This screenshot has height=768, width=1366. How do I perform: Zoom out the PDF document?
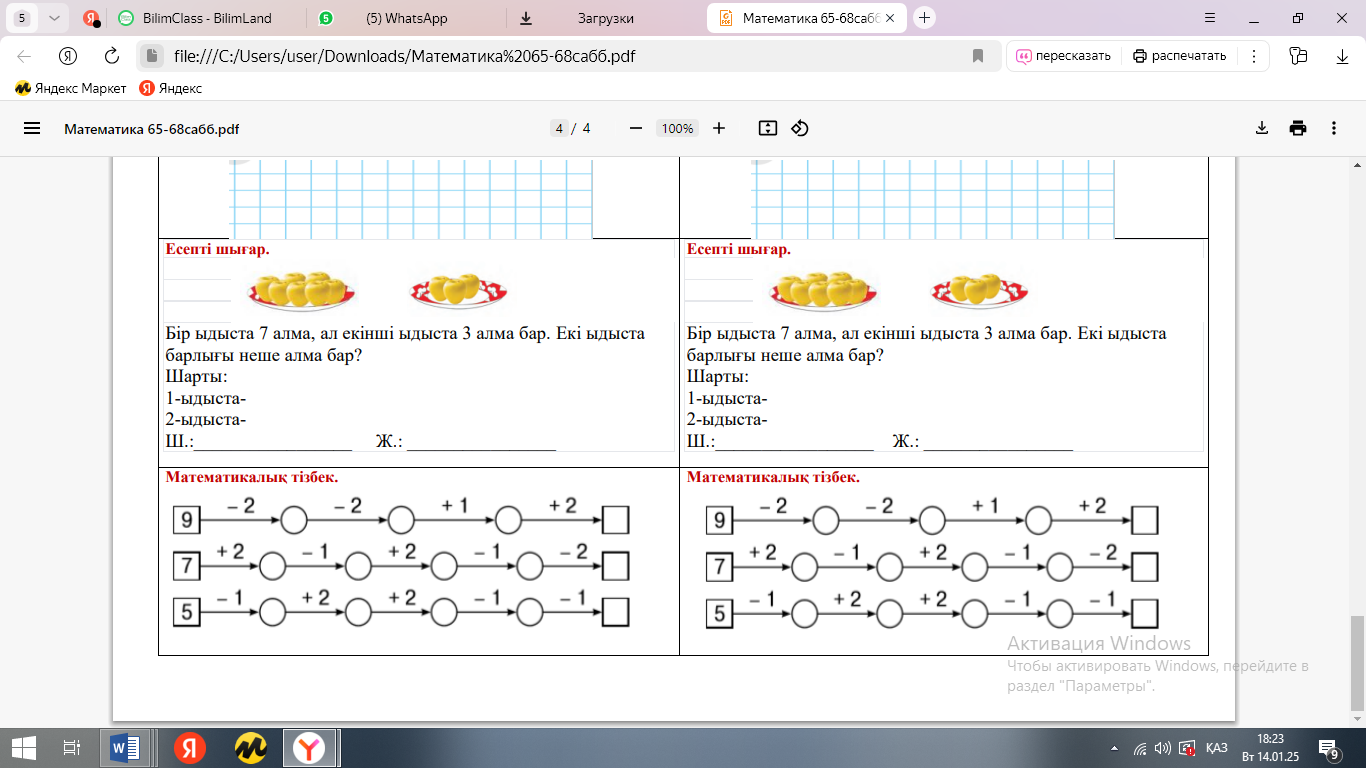(635, 128)
